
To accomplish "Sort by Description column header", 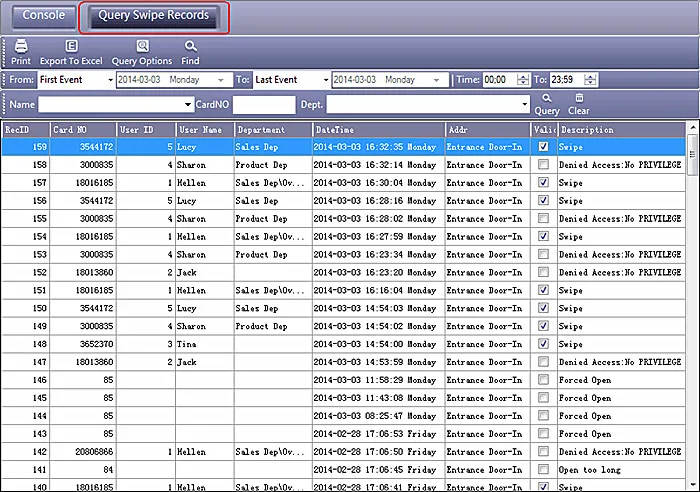I will pyautogui.click(x=621, y=129).
